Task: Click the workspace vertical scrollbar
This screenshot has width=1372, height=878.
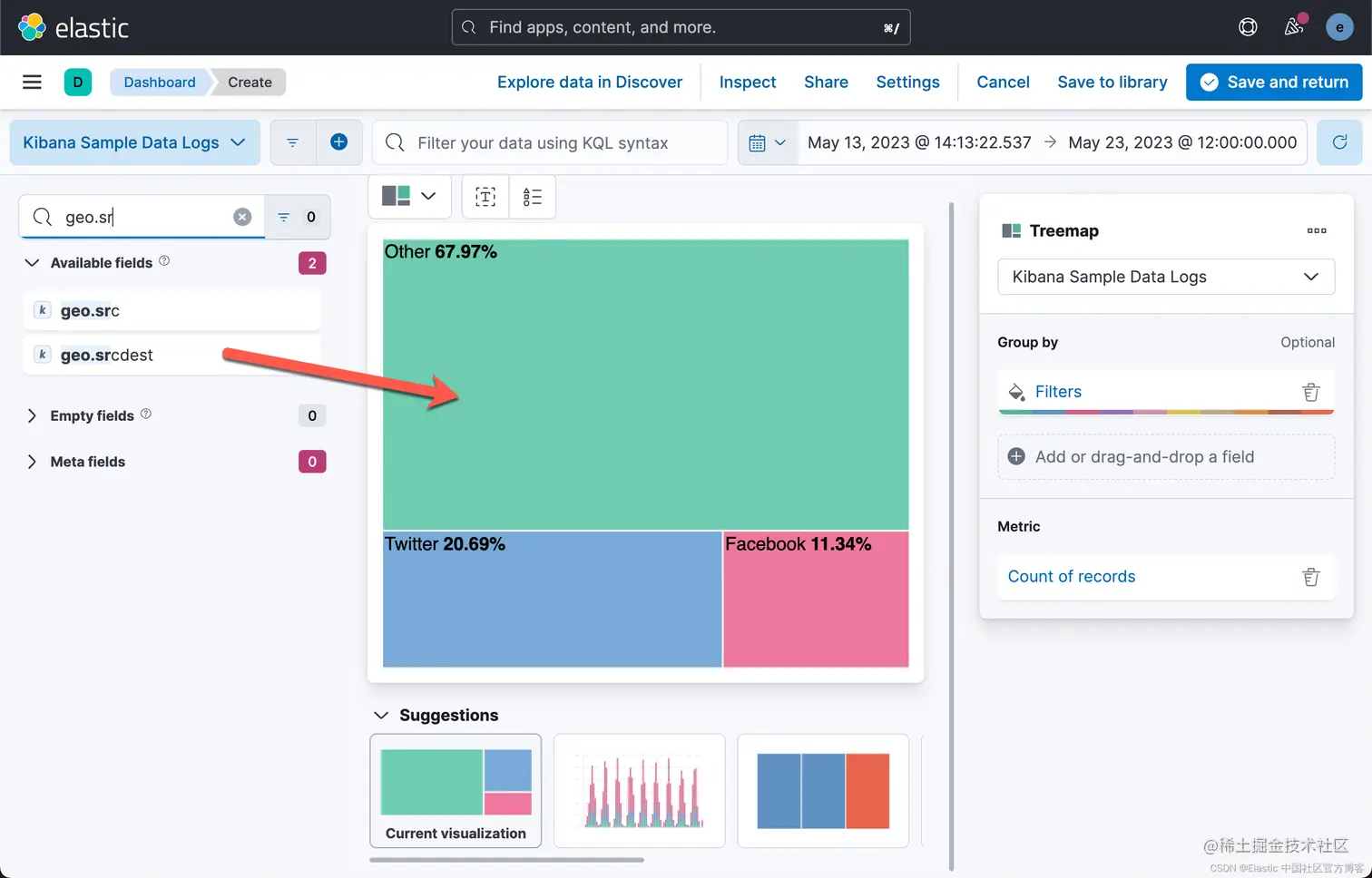Action: [x=951, y=535]
